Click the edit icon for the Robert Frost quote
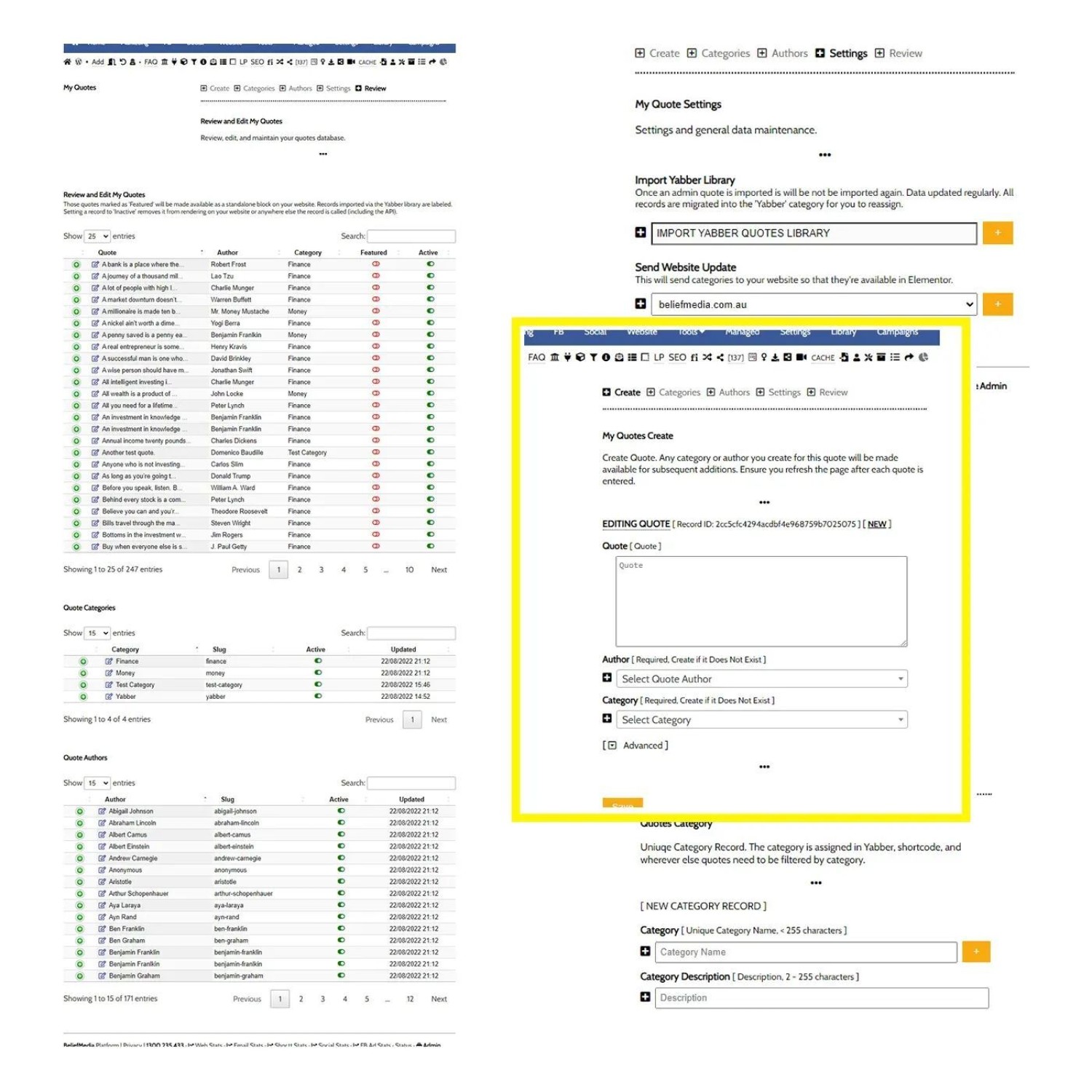 click(95, 265)
